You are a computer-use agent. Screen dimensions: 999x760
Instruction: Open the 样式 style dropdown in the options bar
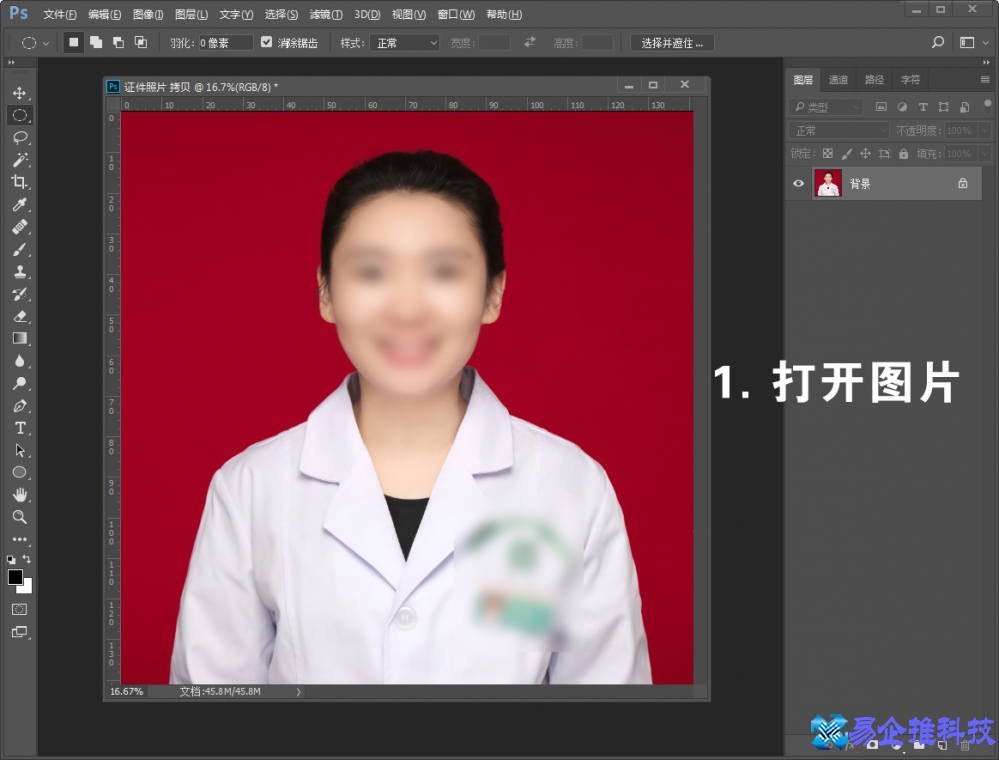point(404,42)
